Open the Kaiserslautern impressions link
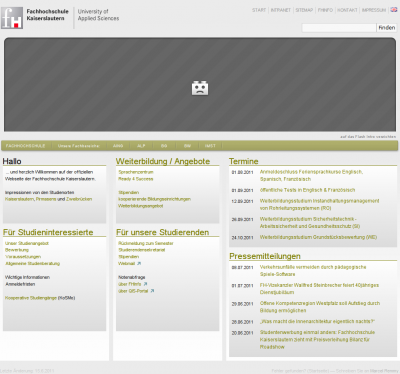 20,199
